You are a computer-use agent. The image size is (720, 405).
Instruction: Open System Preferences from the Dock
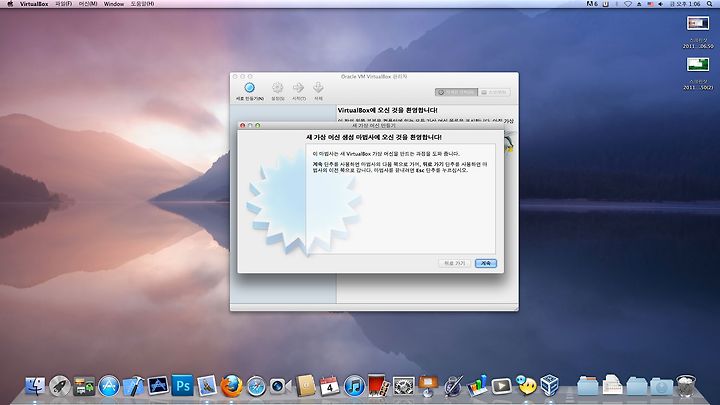click(404, 386)
